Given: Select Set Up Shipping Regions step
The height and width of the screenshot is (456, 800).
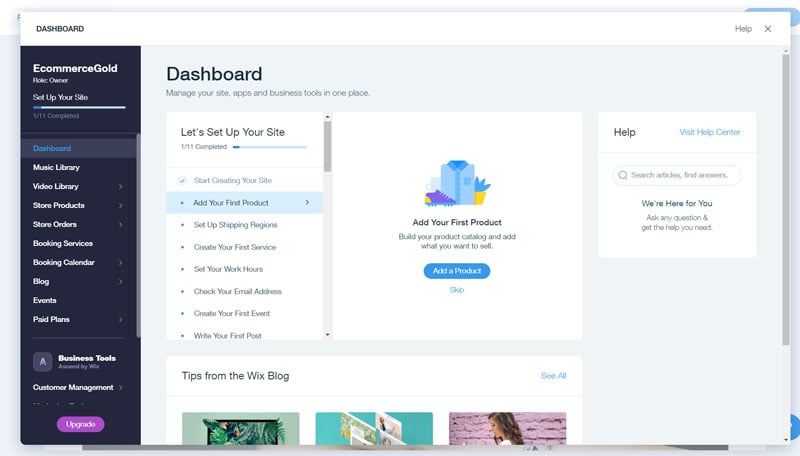Looking at the screenshot, I should [245, 225].
